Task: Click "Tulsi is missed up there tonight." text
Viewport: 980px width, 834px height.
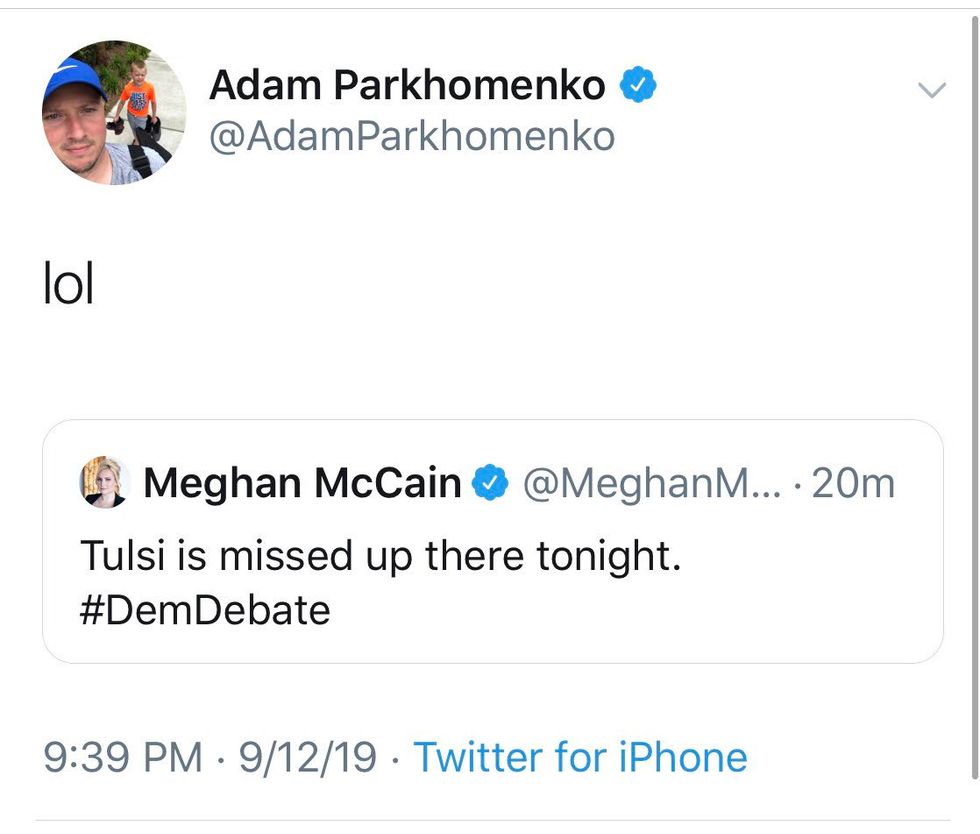Action: click(x=380, y=557)
